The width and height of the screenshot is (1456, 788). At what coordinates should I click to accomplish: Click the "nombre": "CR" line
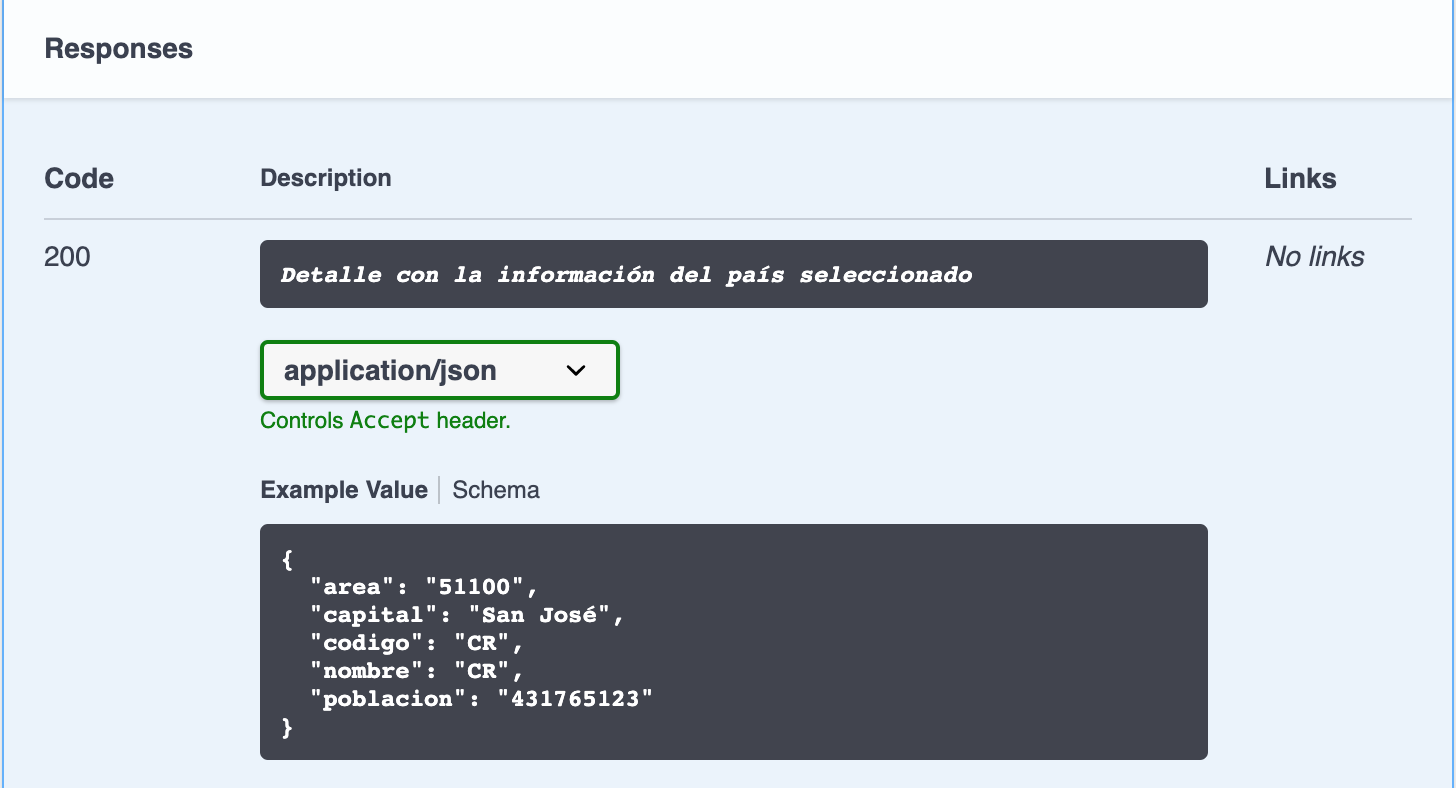(x=416, y=671)
